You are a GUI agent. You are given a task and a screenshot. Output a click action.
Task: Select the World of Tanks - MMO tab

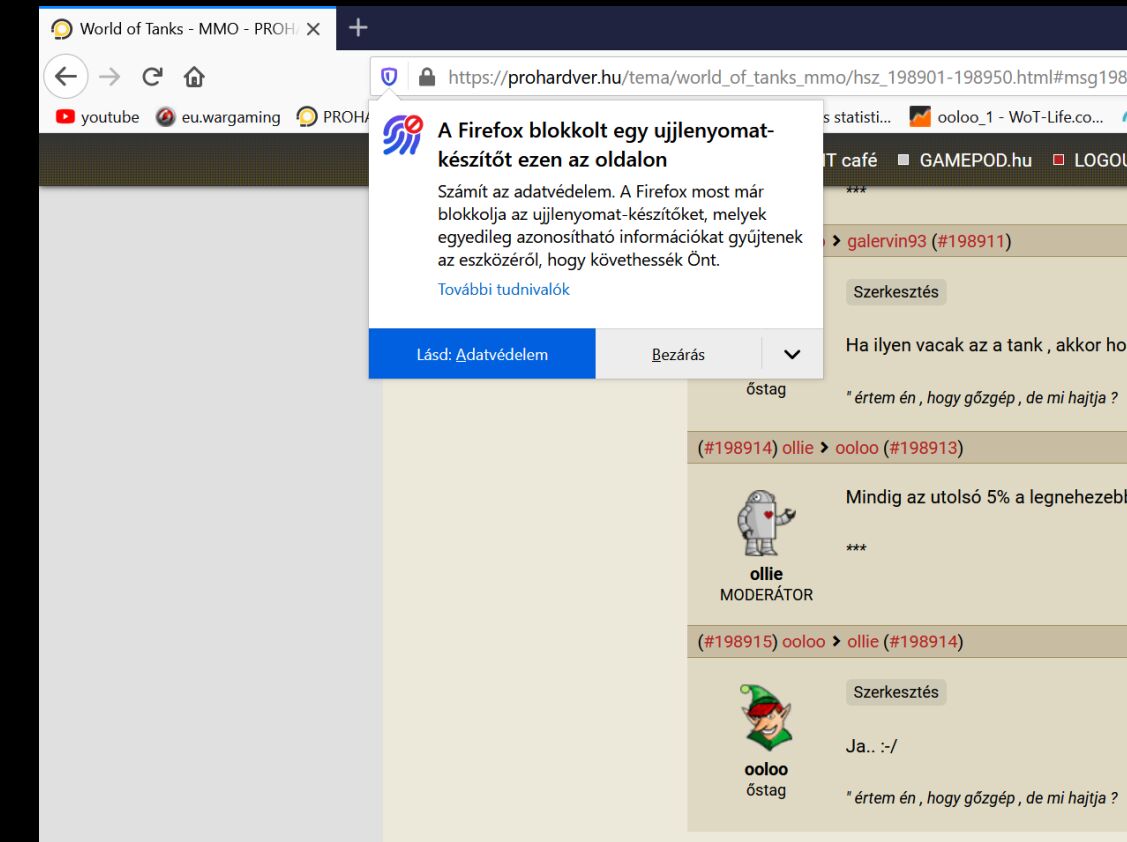pyautogui.click(x=188, y=29)
